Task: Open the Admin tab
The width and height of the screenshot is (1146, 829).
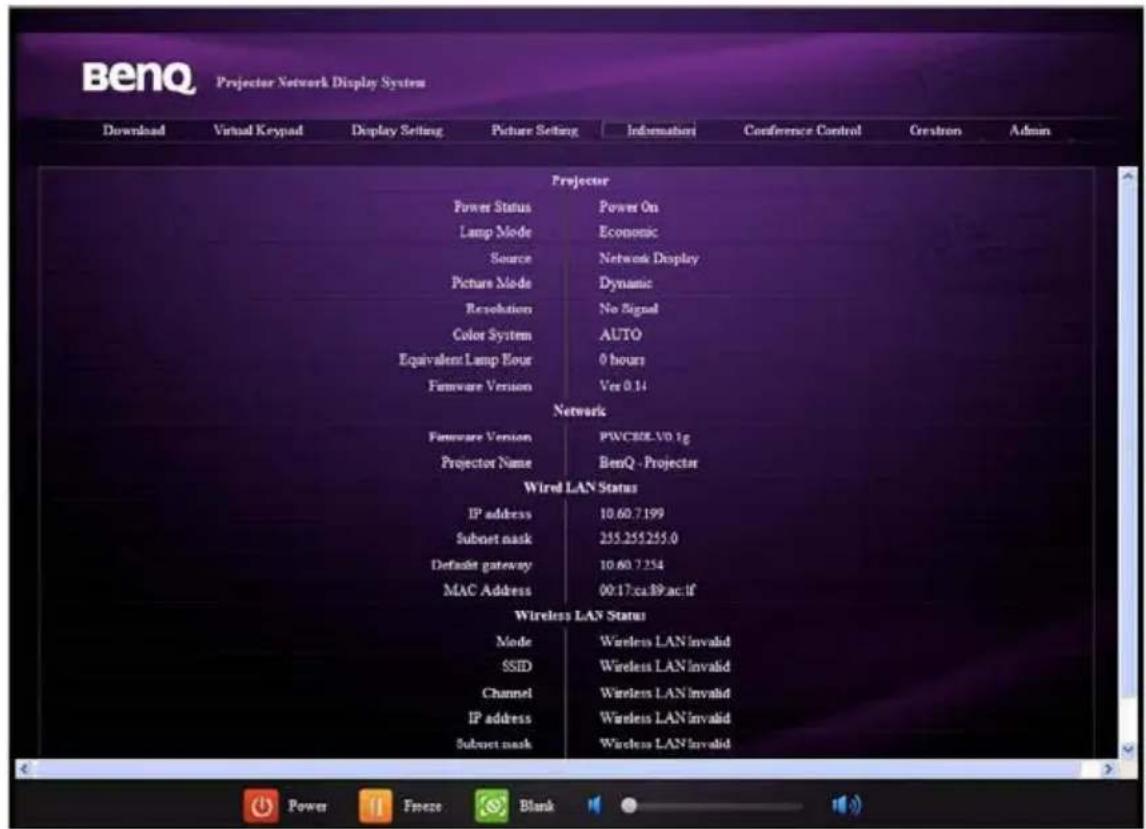Action: [1030, 130]
